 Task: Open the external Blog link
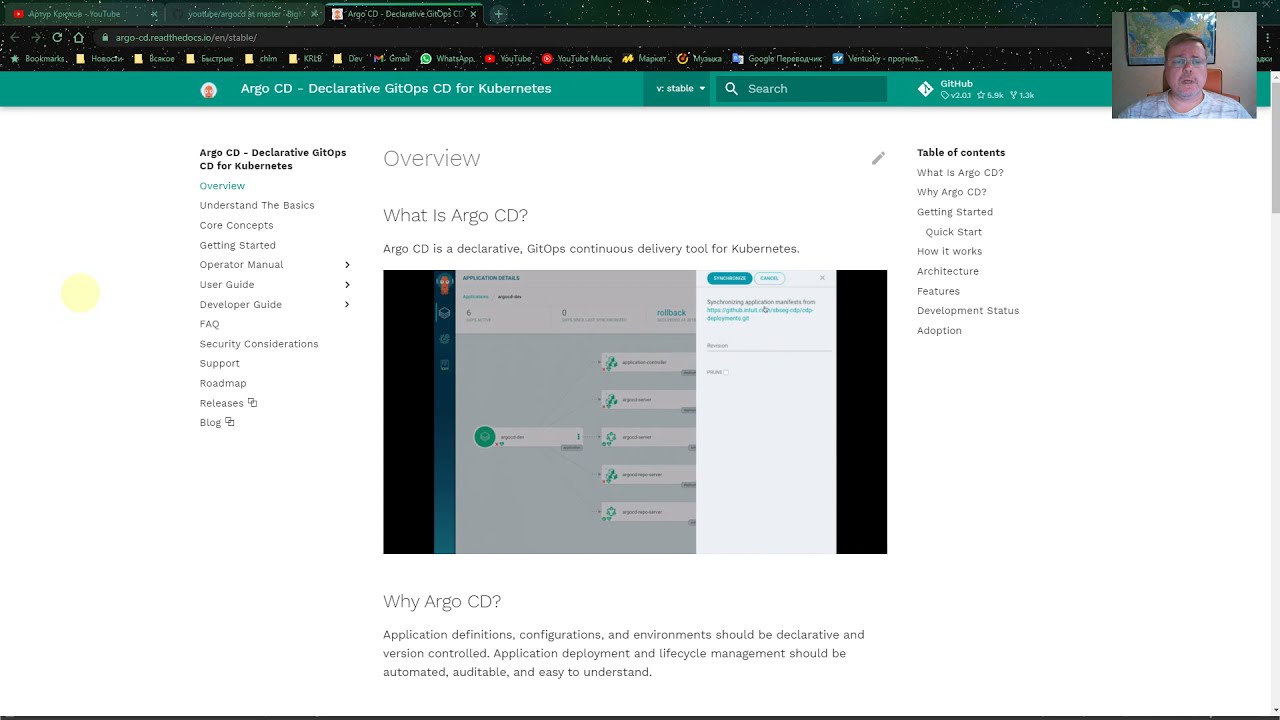click(x=217, y=422)
